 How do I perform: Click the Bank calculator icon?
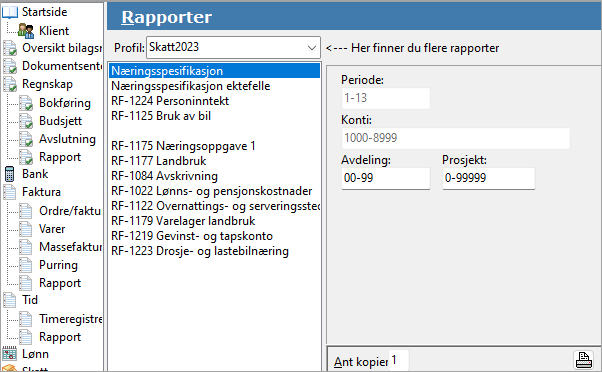(10, 174)
